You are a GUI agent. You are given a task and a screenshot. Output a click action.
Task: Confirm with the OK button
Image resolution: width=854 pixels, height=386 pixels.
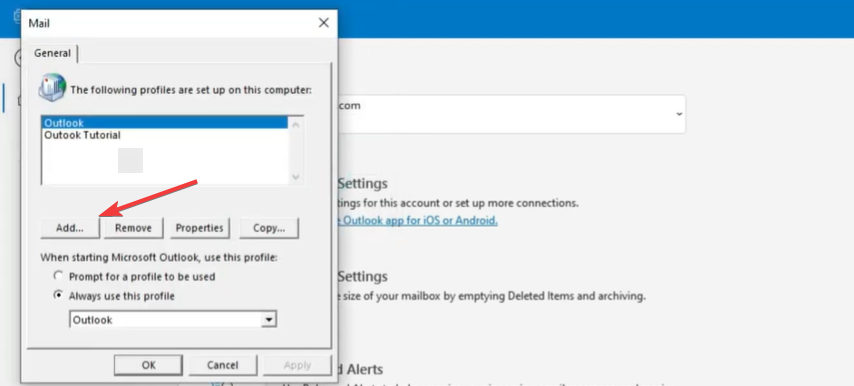click(148, 365)
